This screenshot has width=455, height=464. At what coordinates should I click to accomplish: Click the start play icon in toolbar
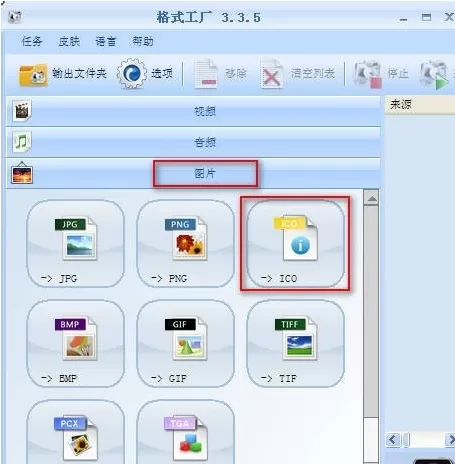(434, 75)
